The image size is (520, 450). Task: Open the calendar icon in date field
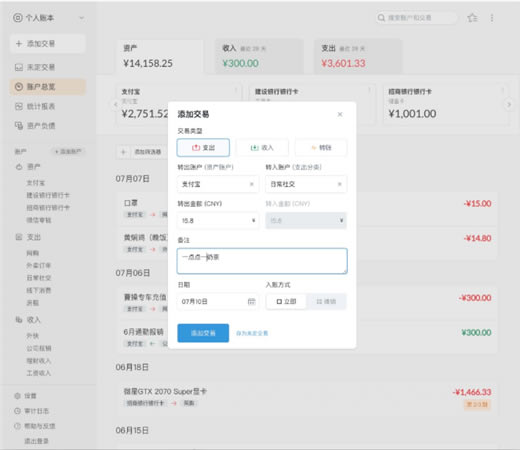pyautogui.click(x=251, y=301)
